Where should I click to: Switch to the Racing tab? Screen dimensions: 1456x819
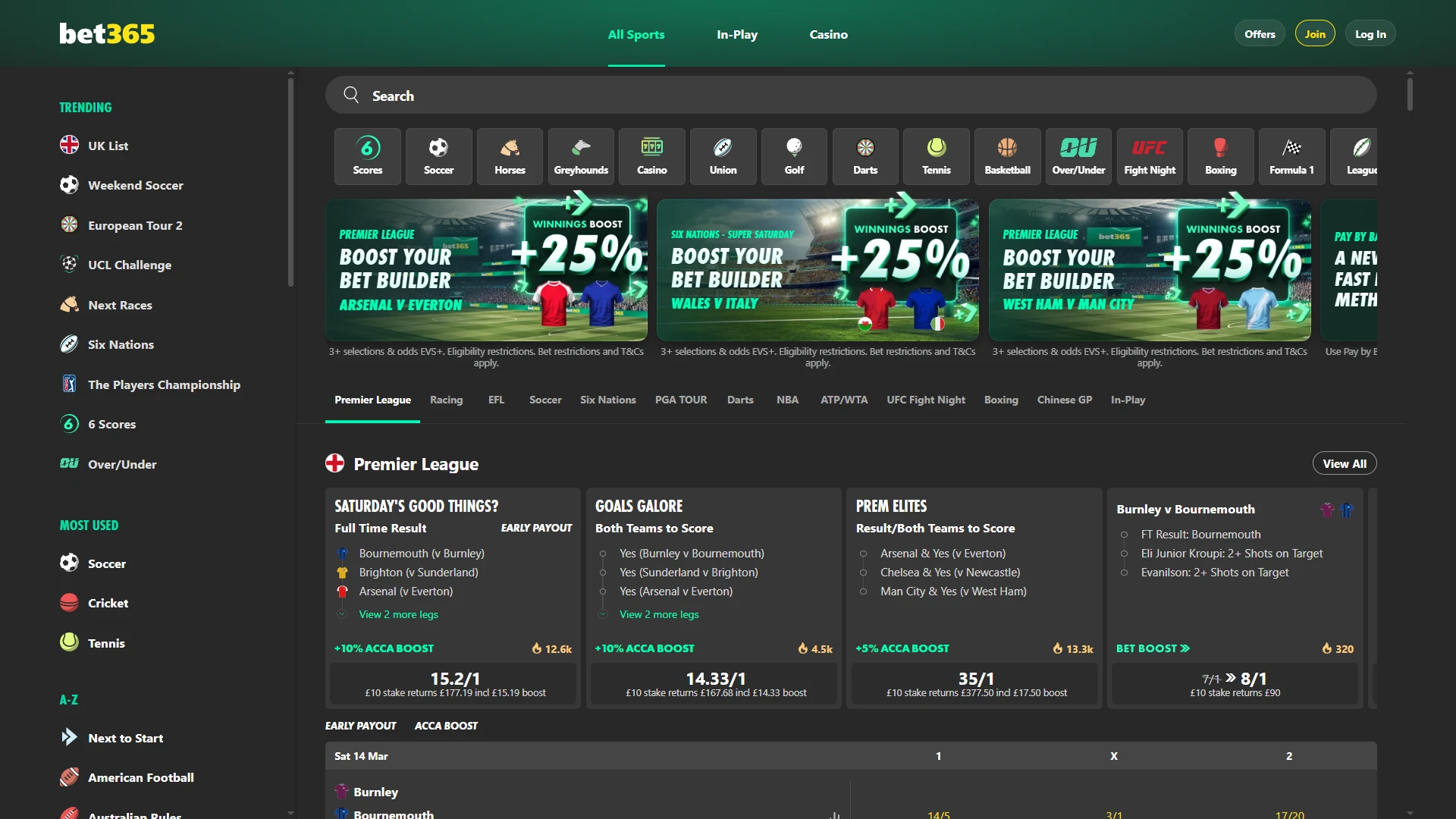(446, 400)
